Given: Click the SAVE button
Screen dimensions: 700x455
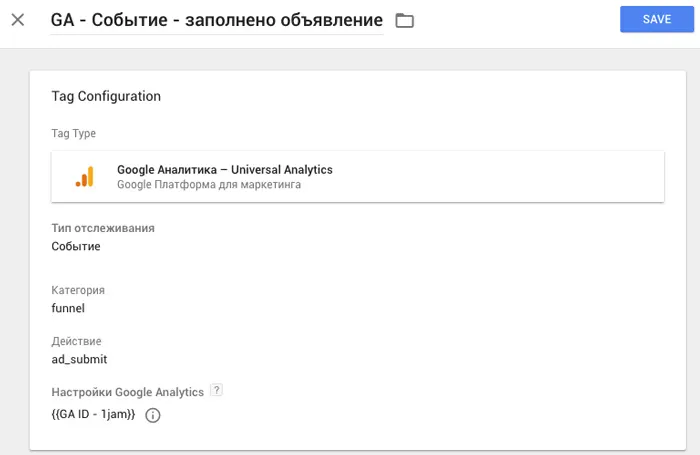Looking at the screenshot, I should (x=657, y=19).
